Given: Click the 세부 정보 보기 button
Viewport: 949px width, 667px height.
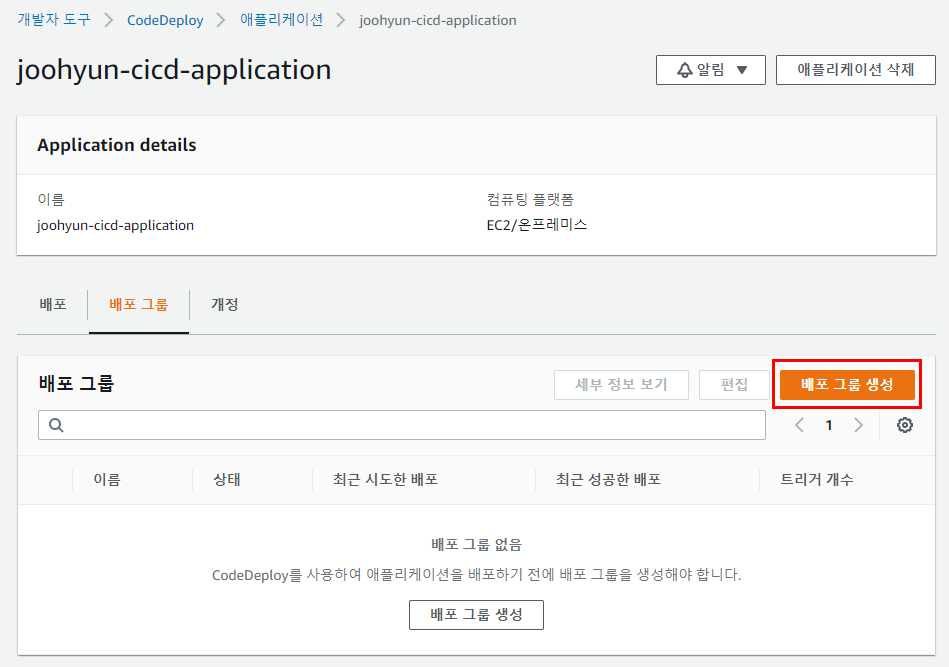Looking at the screenshot, I should point(621,384).
